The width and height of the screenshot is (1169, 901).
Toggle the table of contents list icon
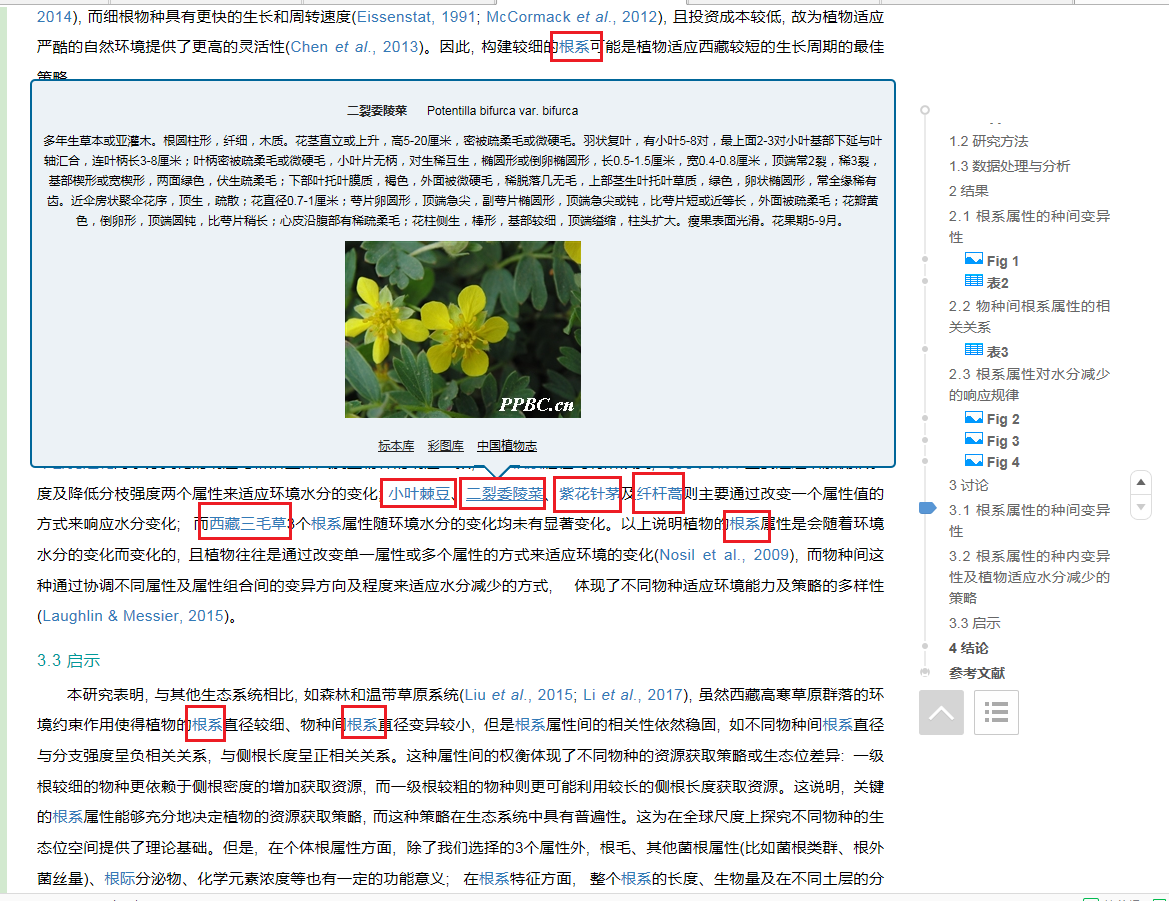pyautogui.click(x=995, y=712)
